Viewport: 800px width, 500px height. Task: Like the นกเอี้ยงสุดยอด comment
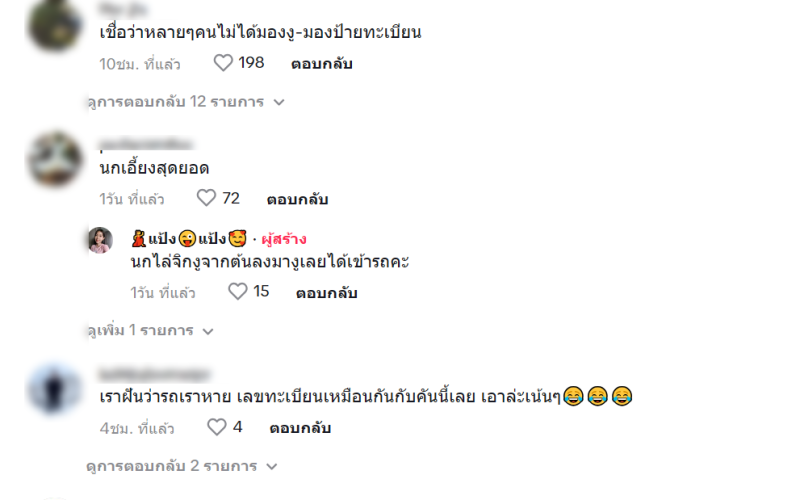[207, 198]
